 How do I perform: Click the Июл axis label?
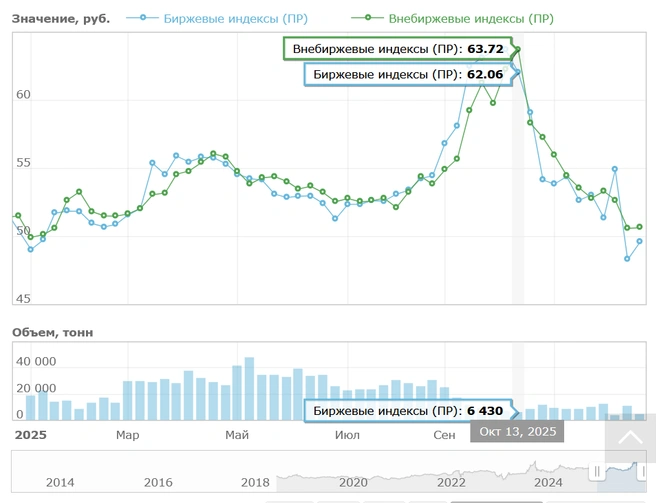[x=347, y=435]
